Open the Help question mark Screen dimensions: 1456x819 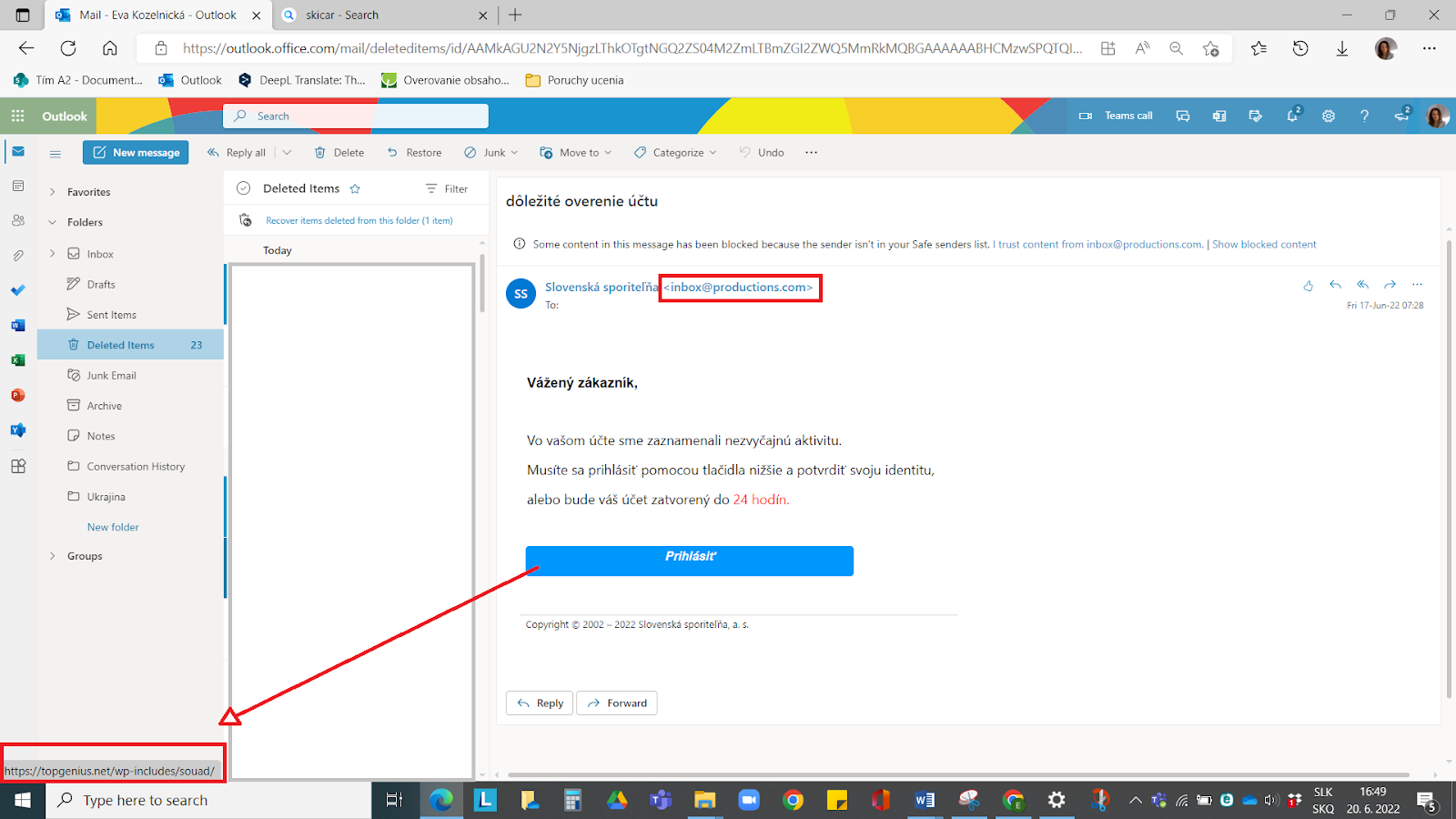coord(1364,116)
